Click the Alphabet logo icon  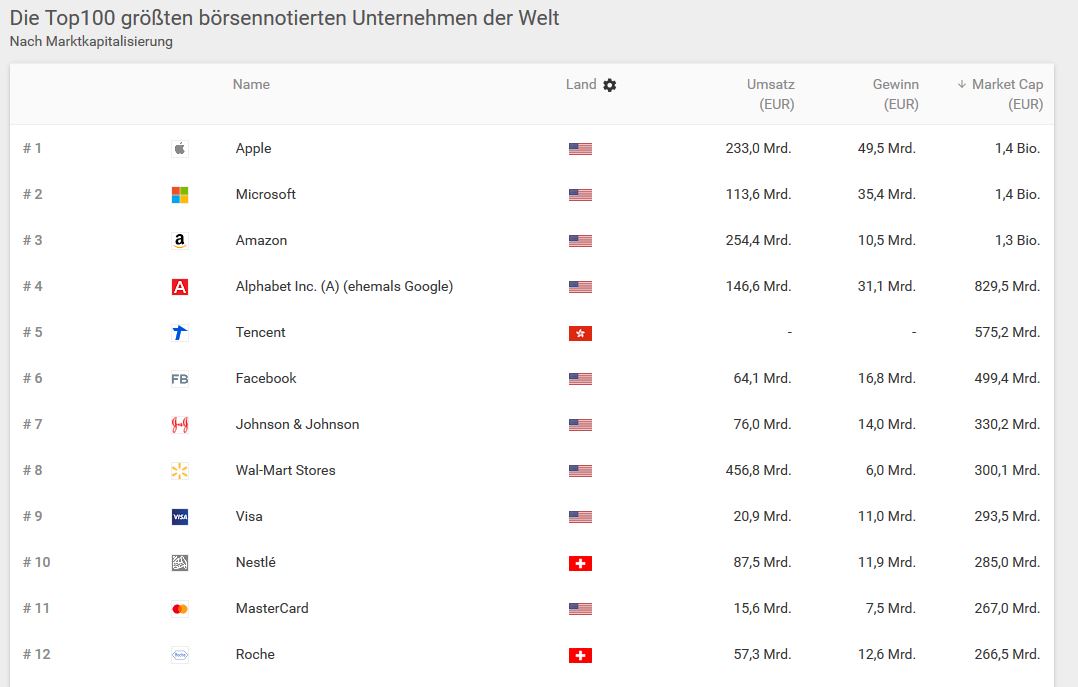pyautogui.click(x=180, y=287)
